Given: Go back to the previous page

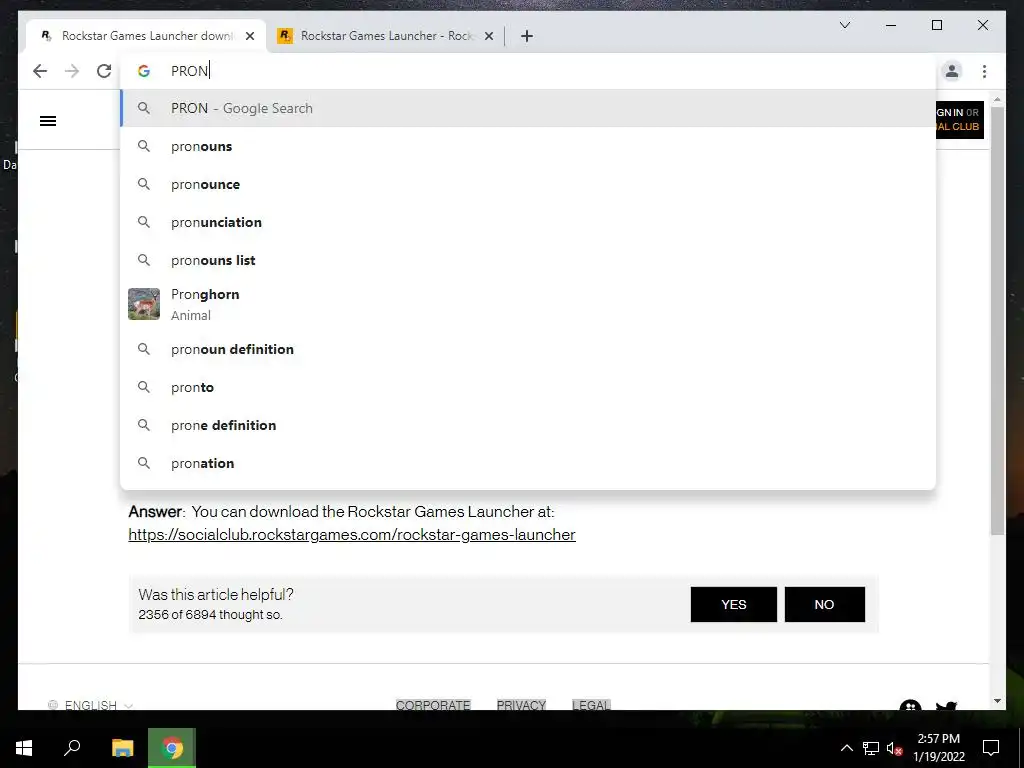Looking at the screenshot, I should pyautogui.click(x=40, y=71).
